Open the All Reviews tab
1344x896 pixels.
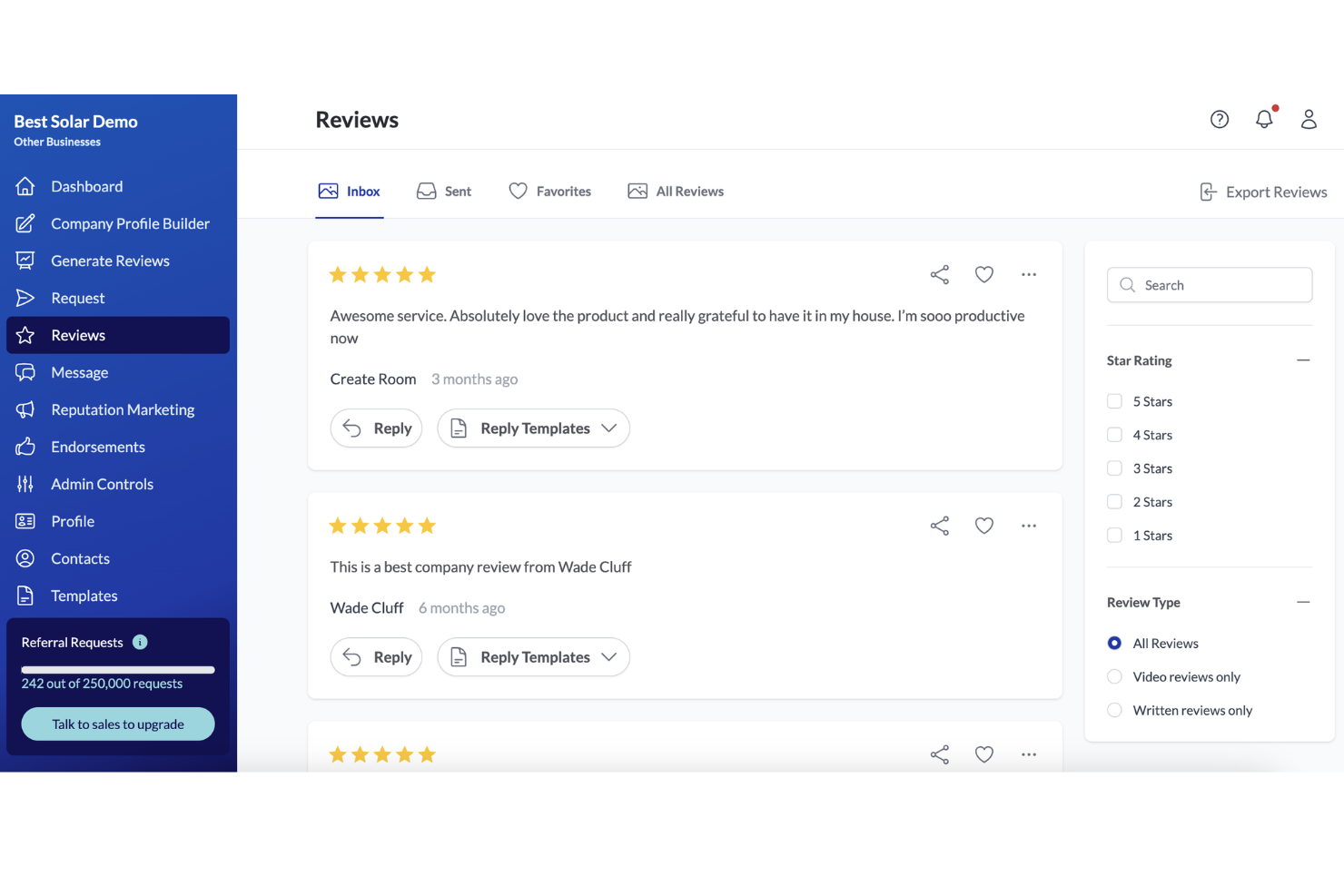pyautogui.click(x=676, y=191)
